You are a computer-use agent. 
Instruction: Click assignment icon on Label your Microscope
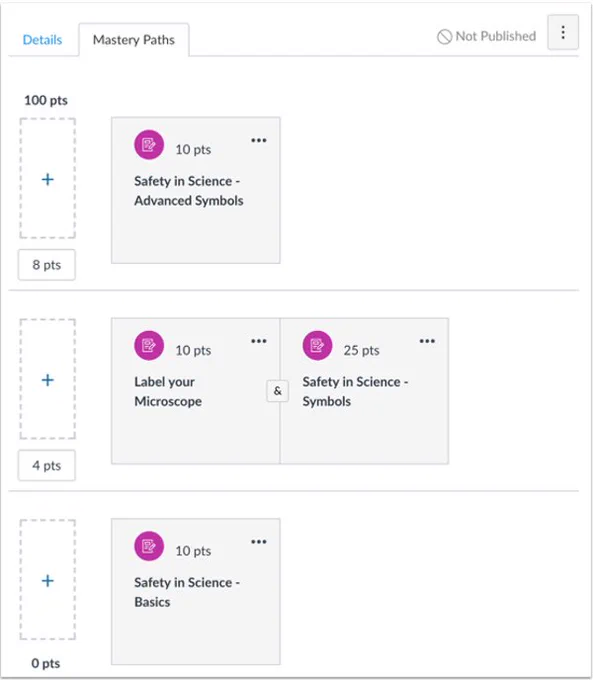click(149, 345)
